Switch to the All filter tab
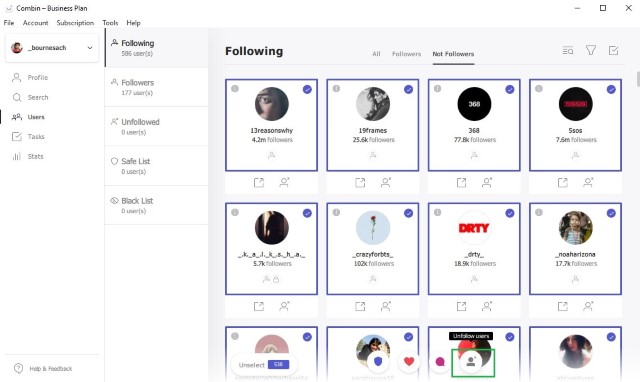Image resolution: width=640 pixels, height=382 pixels. tap(376, 54)
